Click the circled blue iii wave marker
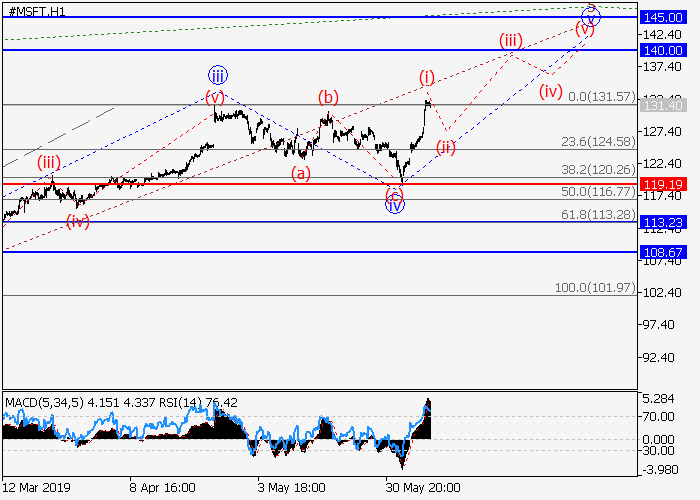Screen dimensions: 700x500 pos(218,74)
